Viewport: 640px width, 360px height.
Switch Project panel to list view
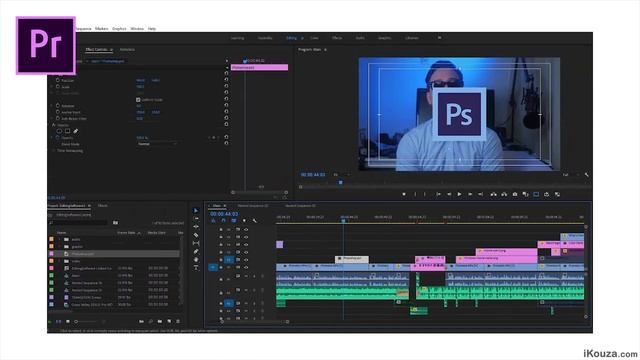point(58,322)
